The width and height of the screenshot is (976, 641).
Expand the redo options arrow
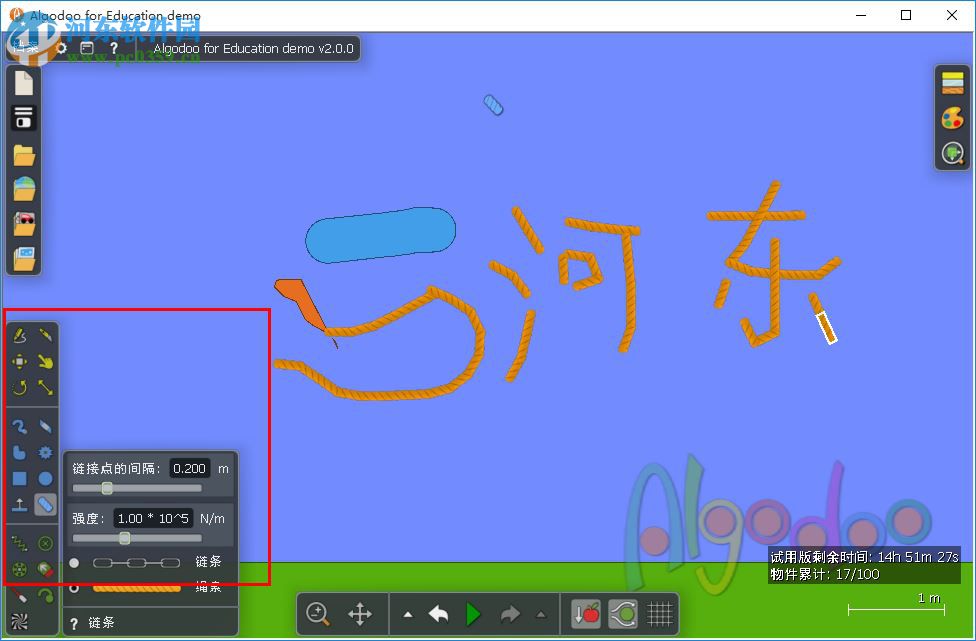[x=539, y=615]
